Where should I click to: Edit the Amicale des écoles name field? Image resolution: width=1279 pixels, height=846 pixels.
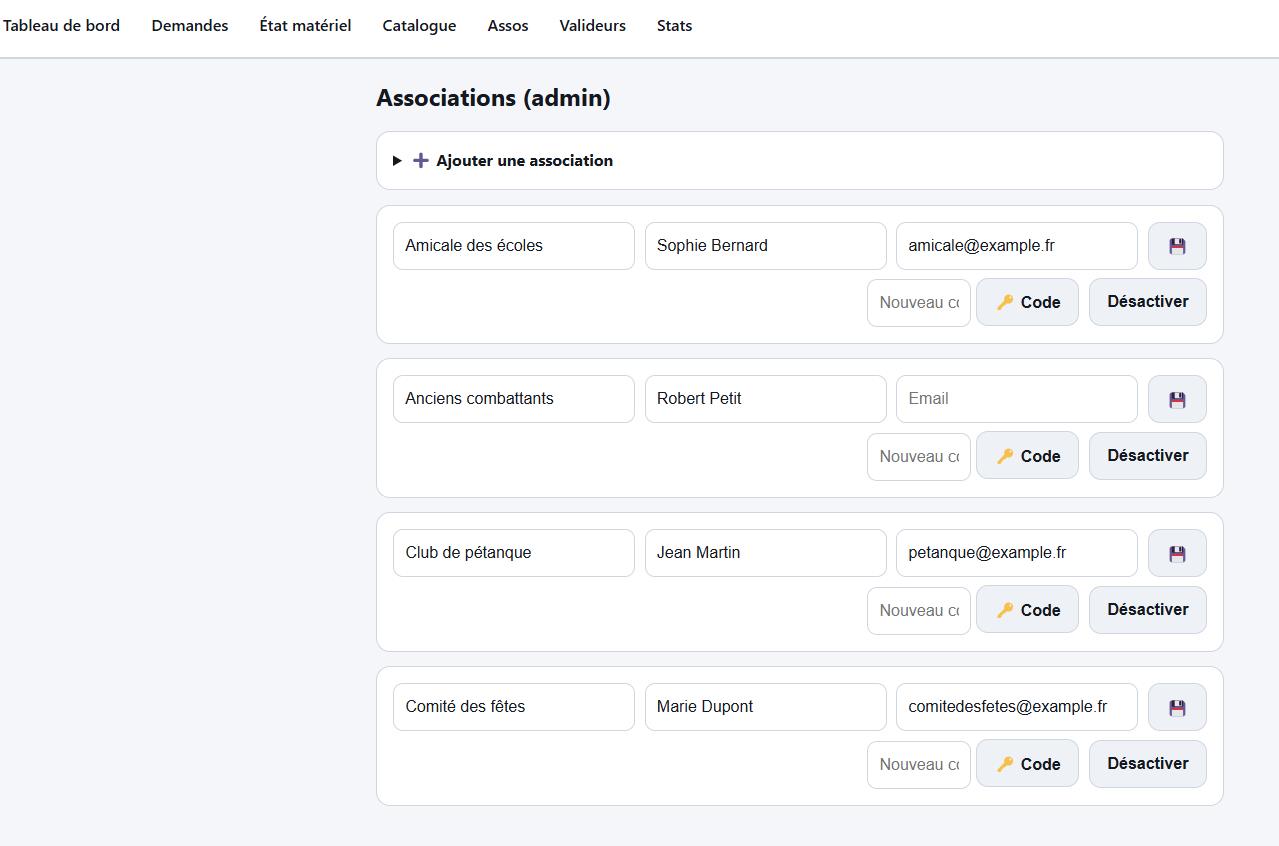(x=514, y=246)
